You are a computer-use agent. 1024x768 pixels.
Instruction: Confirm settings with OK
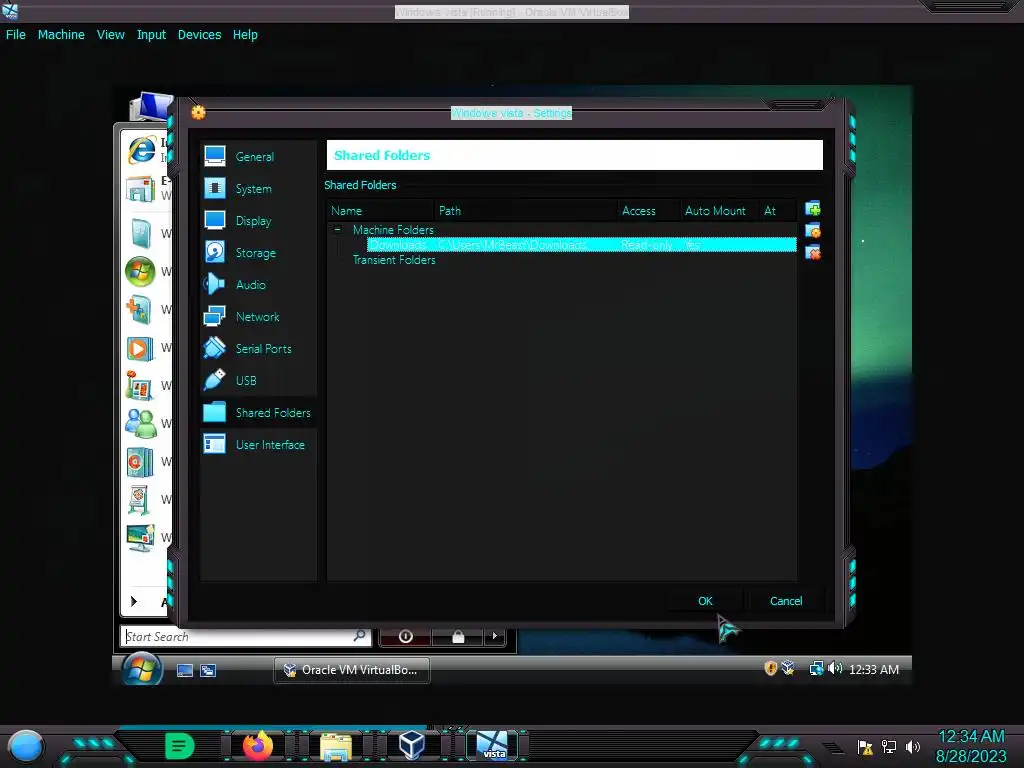coord(705,601)
